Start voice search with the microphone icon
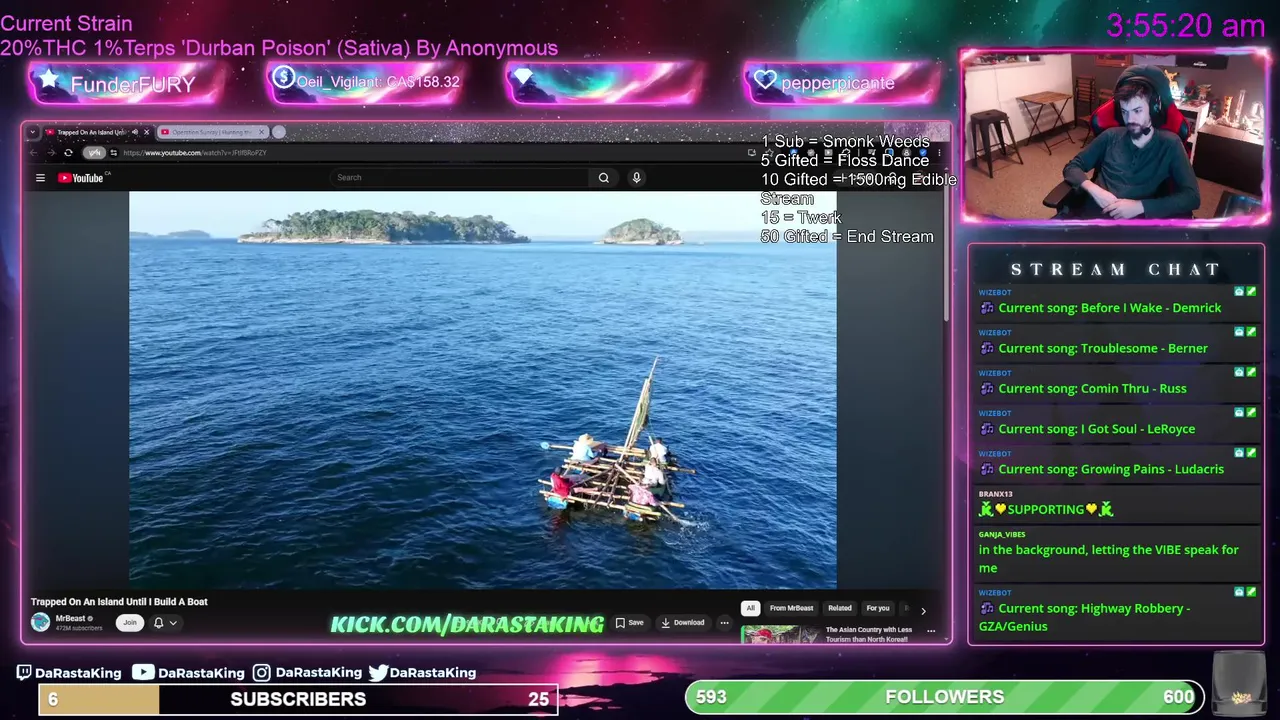 click(x=636, y=178)
